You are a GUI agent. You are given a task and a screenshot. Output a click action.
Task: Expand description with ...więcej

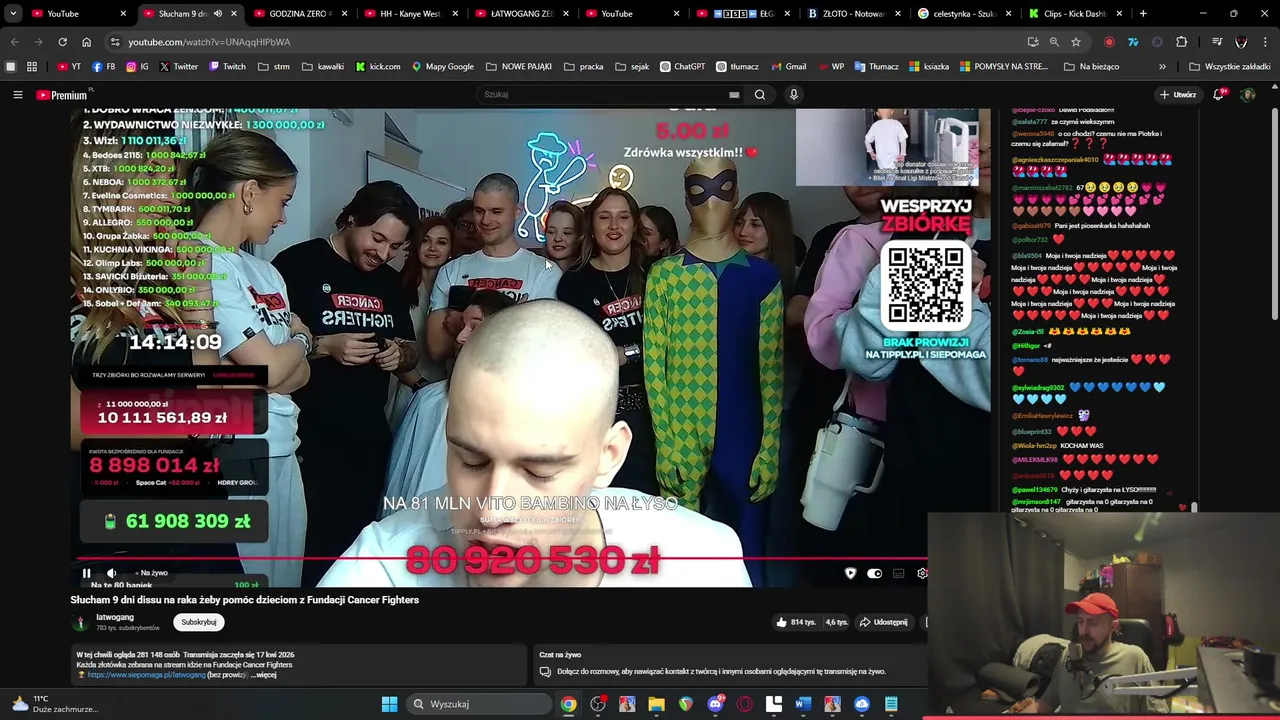coord(263,675)
